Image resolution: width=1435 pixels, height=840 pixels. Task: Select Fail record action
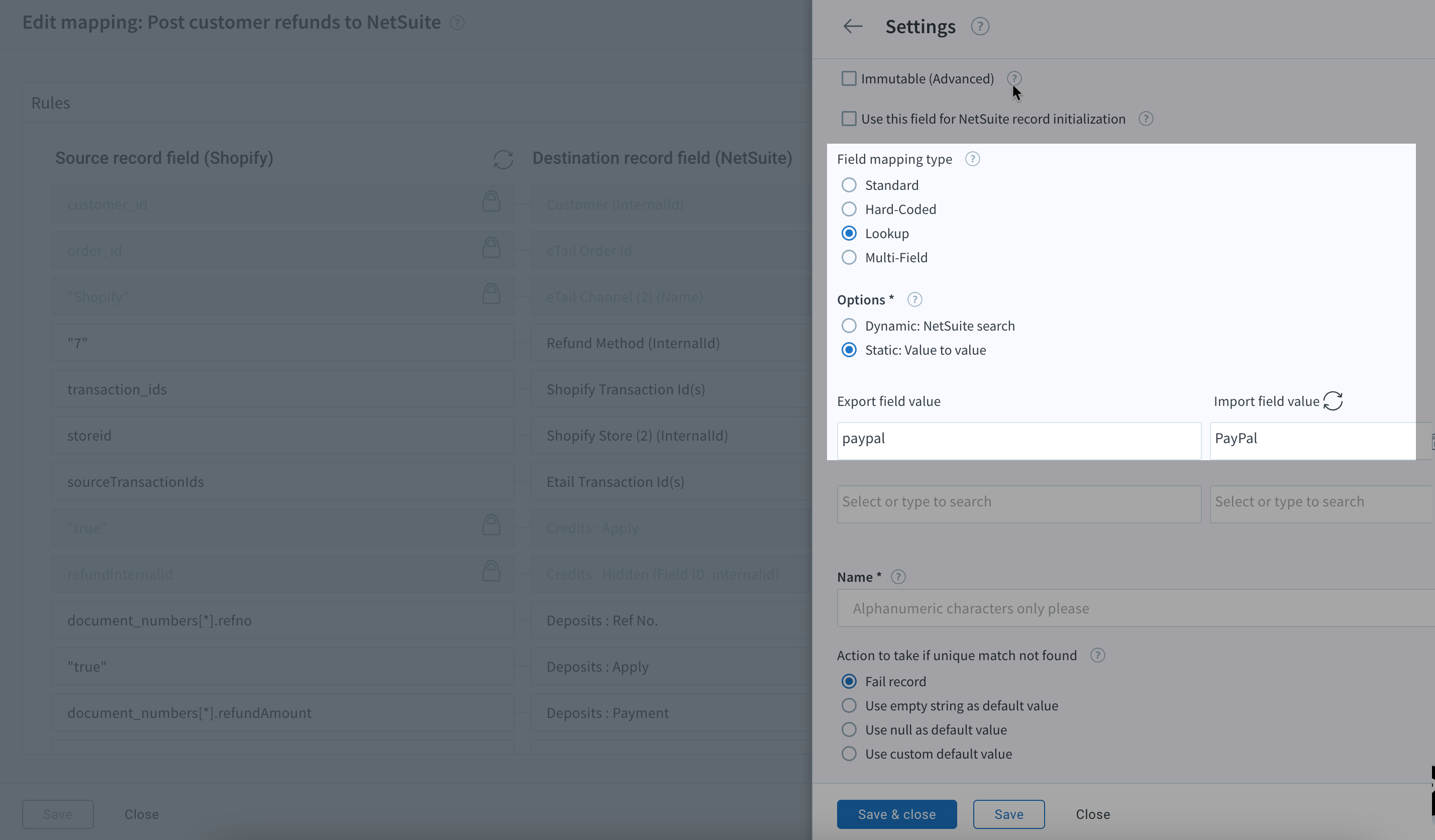tap(849, 682)
